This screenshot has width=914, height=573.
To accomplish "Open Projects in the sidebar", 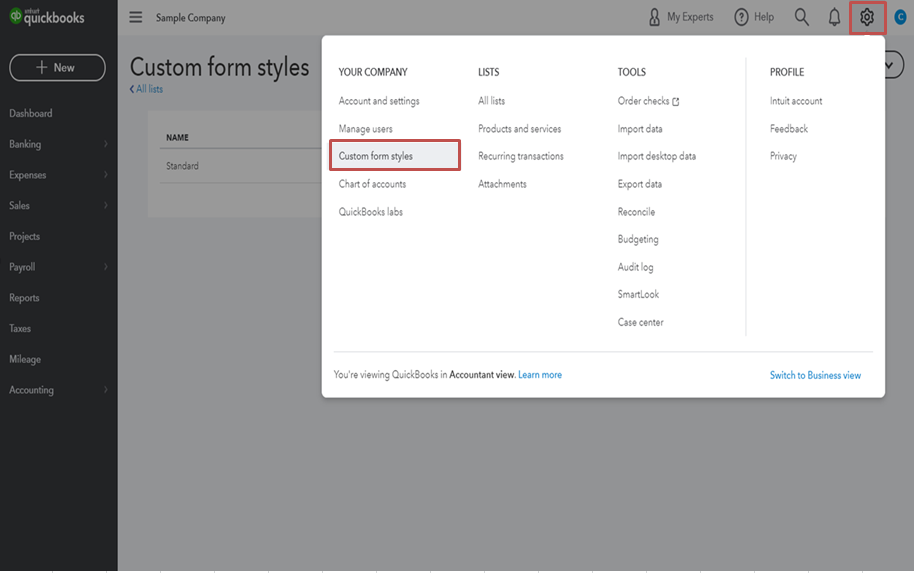I will pyautogui.click(x=24, y=237).
